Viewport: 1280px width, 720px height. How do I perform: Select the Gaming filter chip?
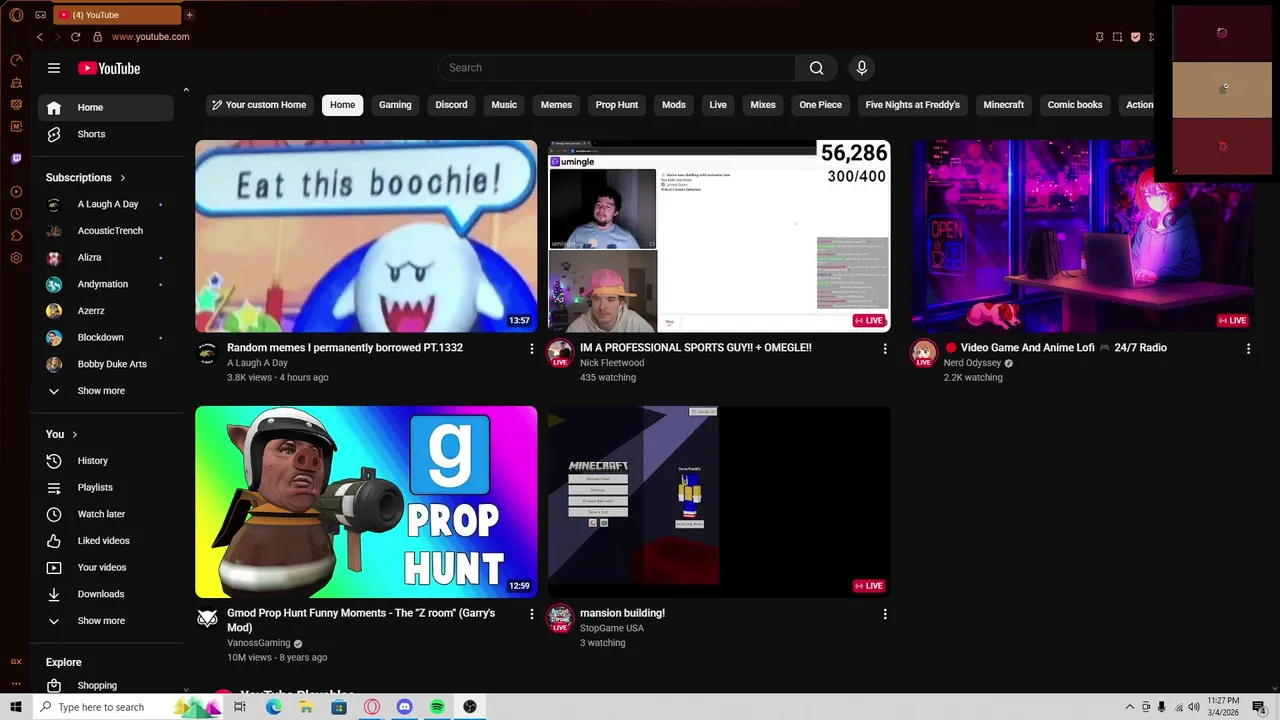pos(395,105)
